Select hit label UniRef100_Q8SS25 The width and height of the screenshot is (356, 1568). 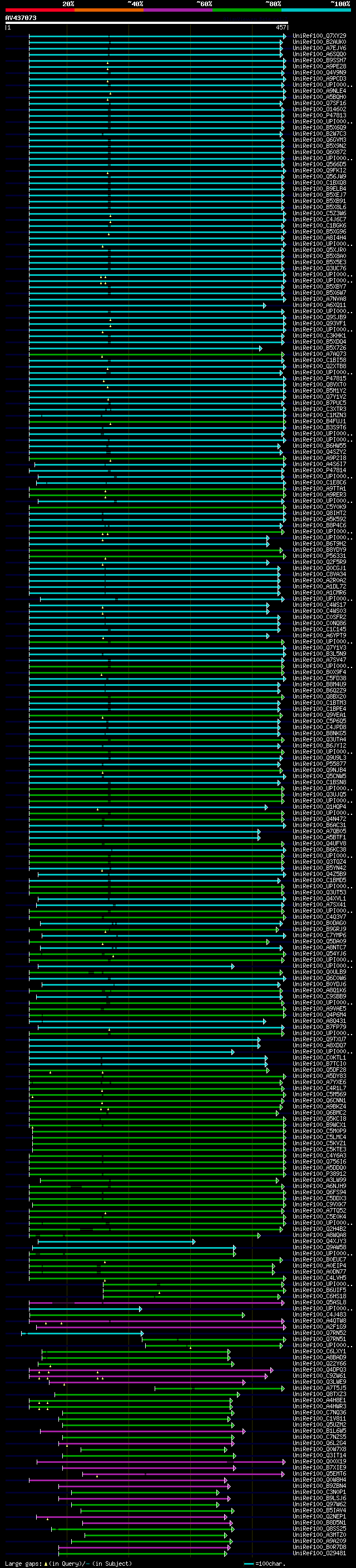(x=319, y=1529)
